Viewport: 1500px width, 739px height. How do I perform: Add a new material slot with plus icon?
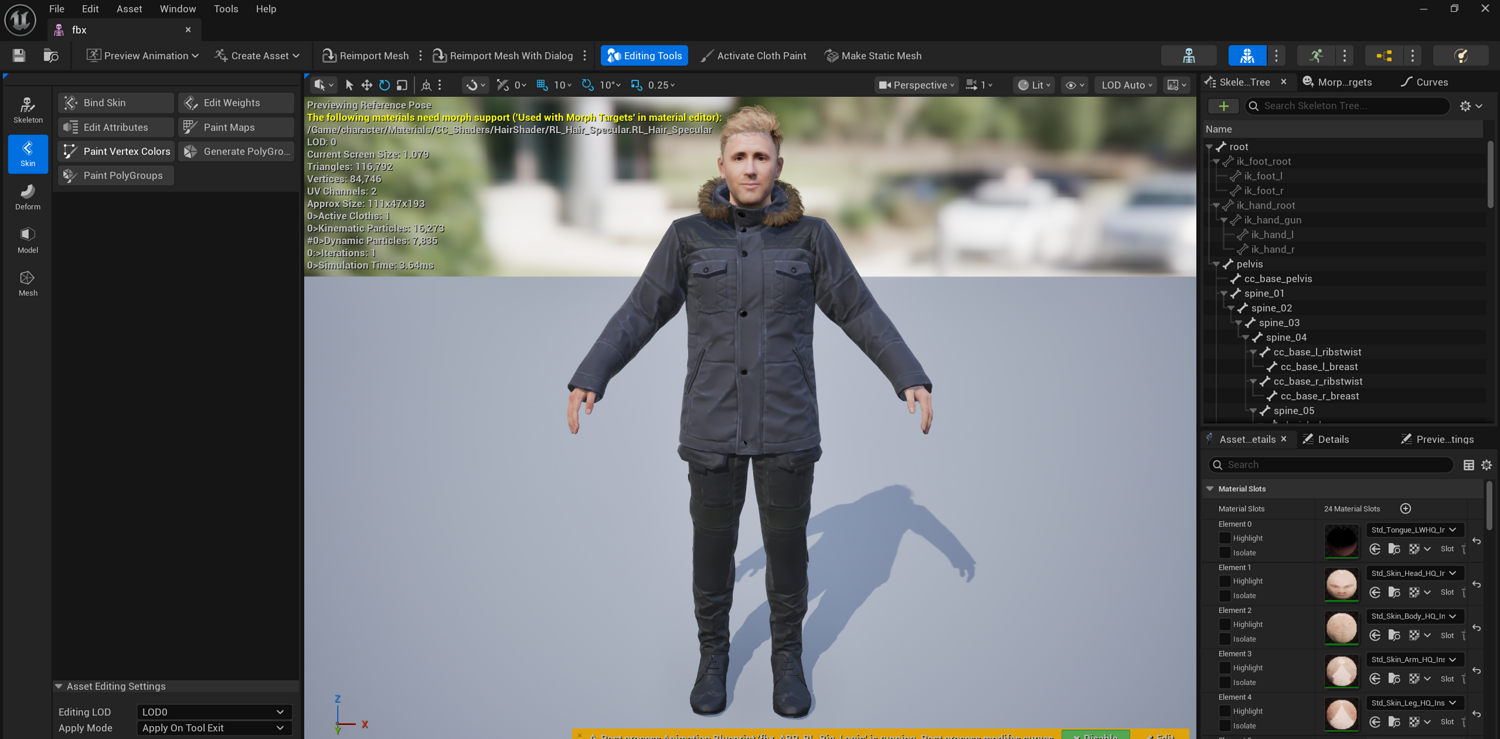click(1405, 509)
